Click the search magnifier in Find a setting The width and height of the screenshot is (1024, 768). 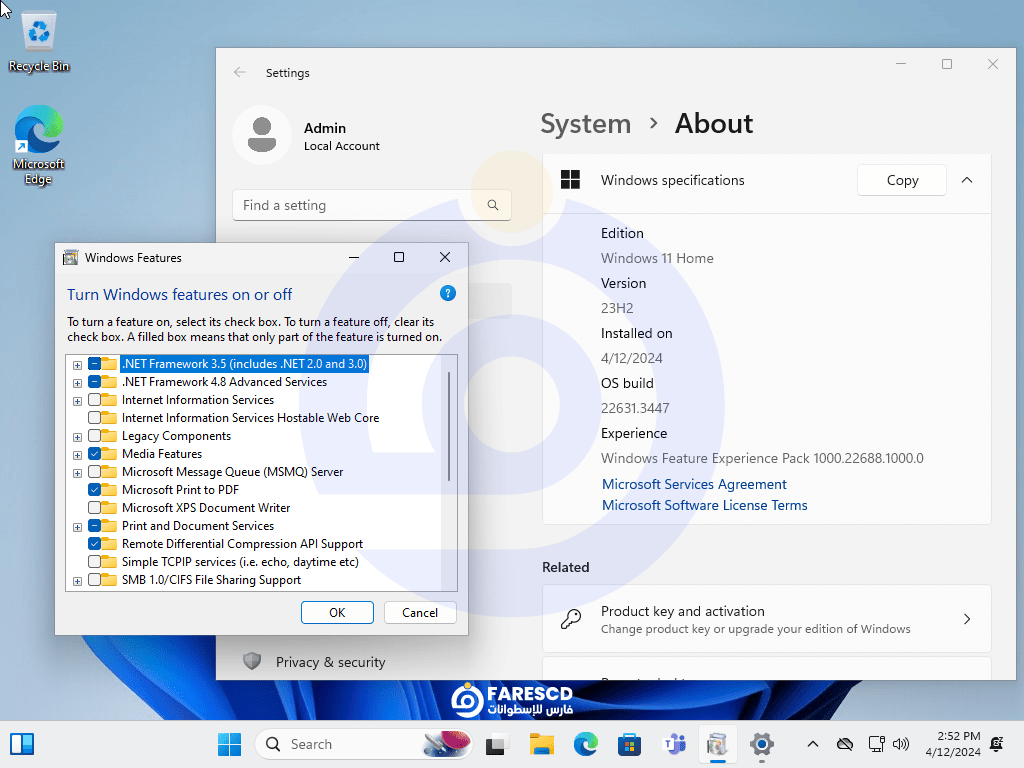pyautogui.click(x=493, y=205)
